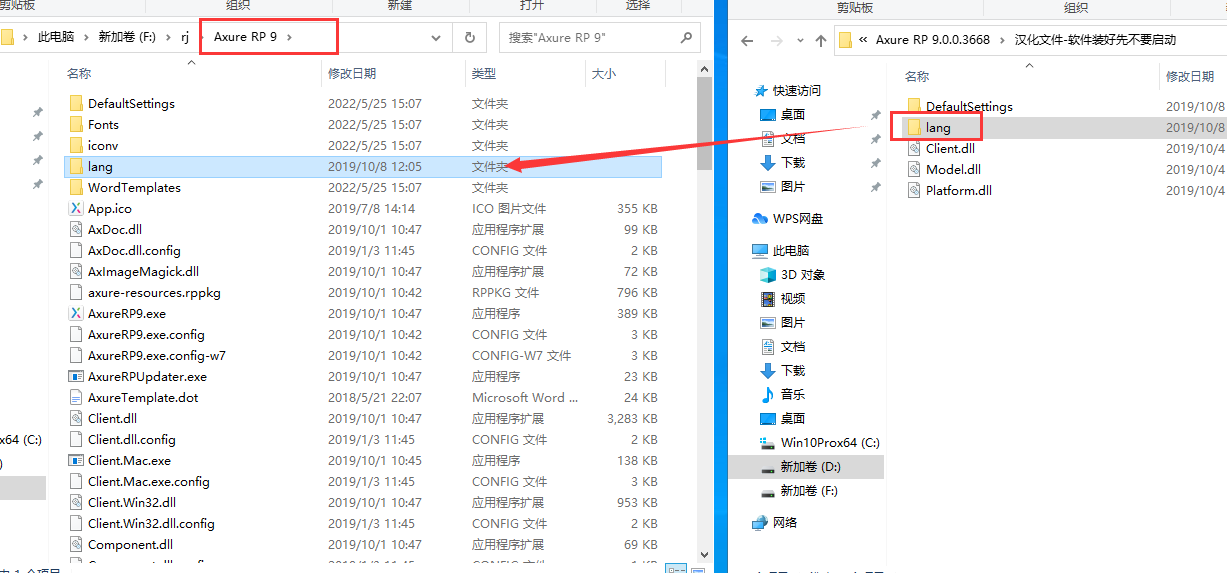Screen dimensions: 1227x573
Task: Select the axure-resources.rppkg file icon
Action: [x=76, y=293]
